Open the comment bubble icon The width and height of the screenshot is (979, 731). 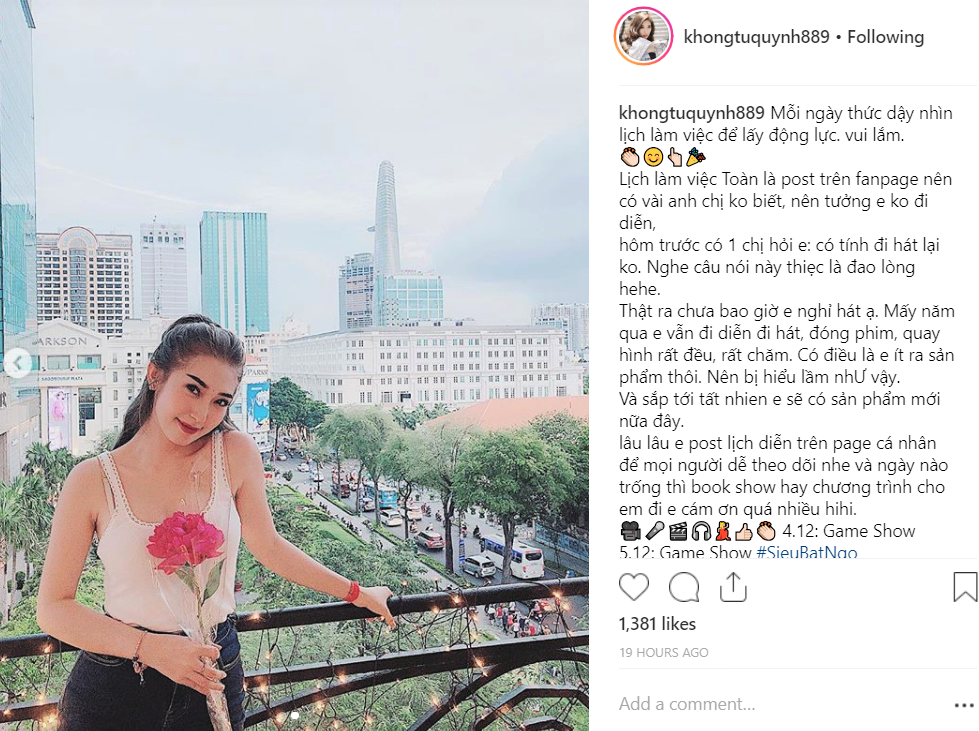tap(684, 587)
